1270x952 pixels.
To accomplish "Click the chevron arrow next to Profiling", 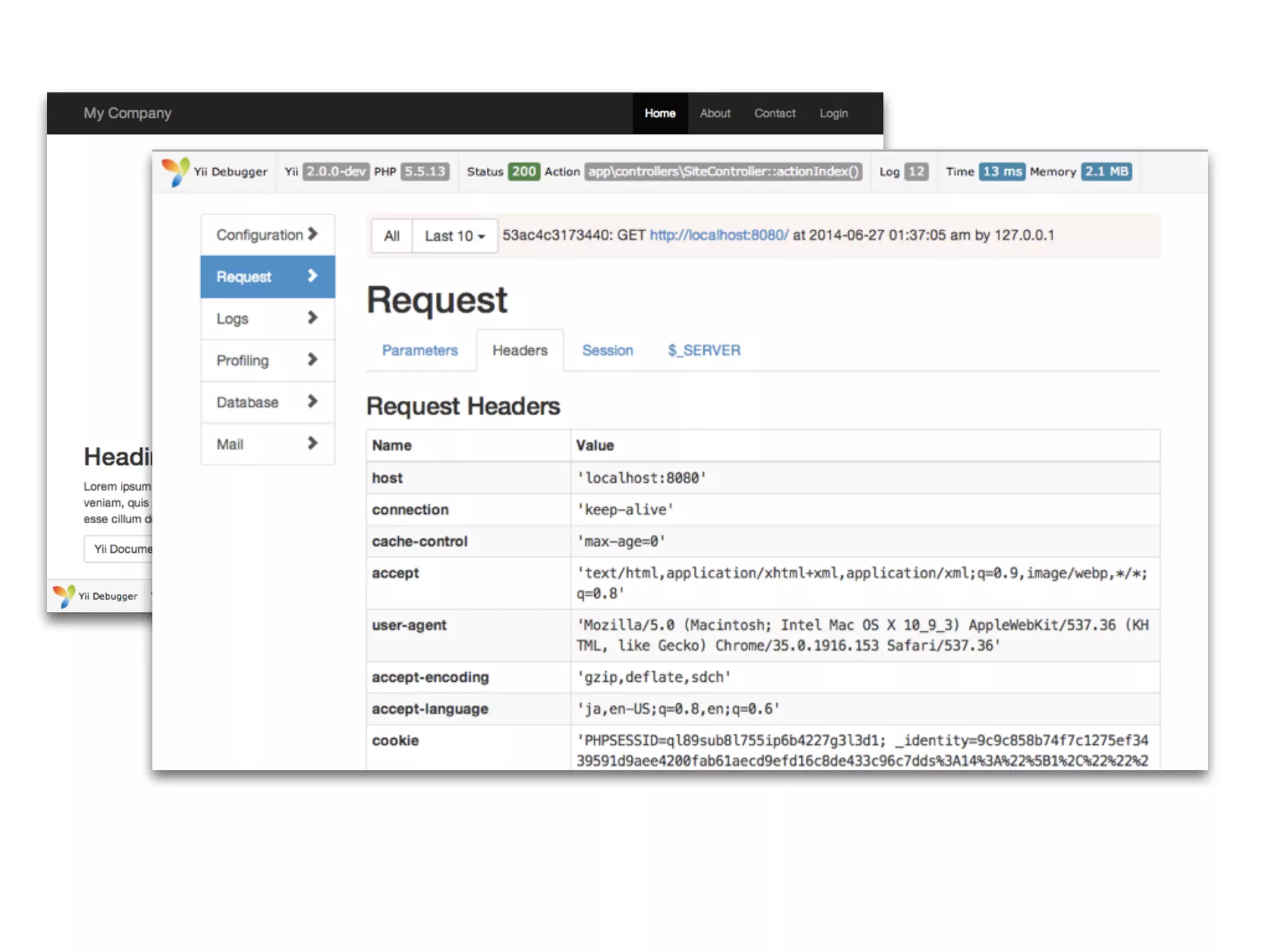I will (313, 359).
